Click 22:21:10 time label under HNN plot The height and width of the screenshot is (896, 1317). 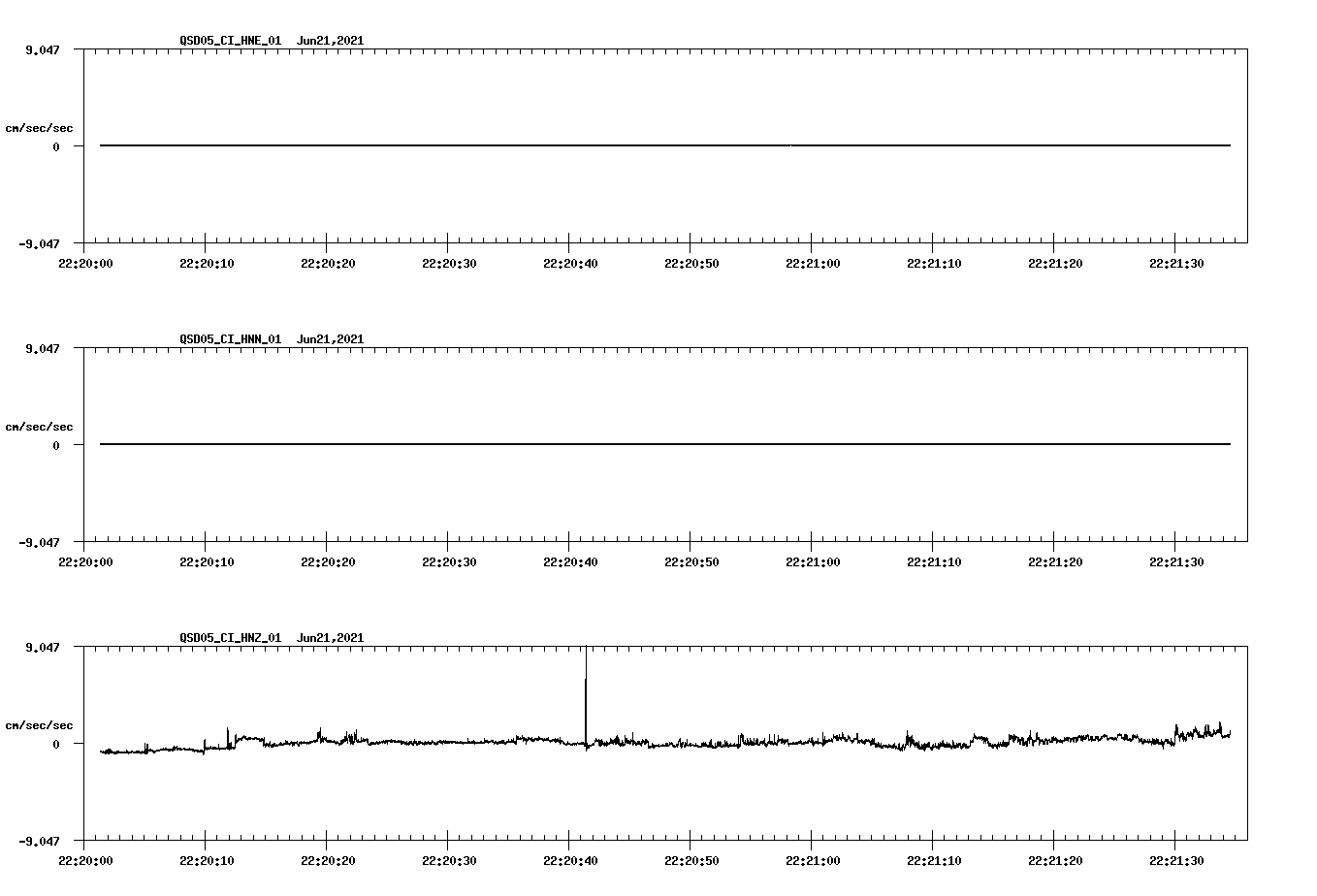(934, 561)
